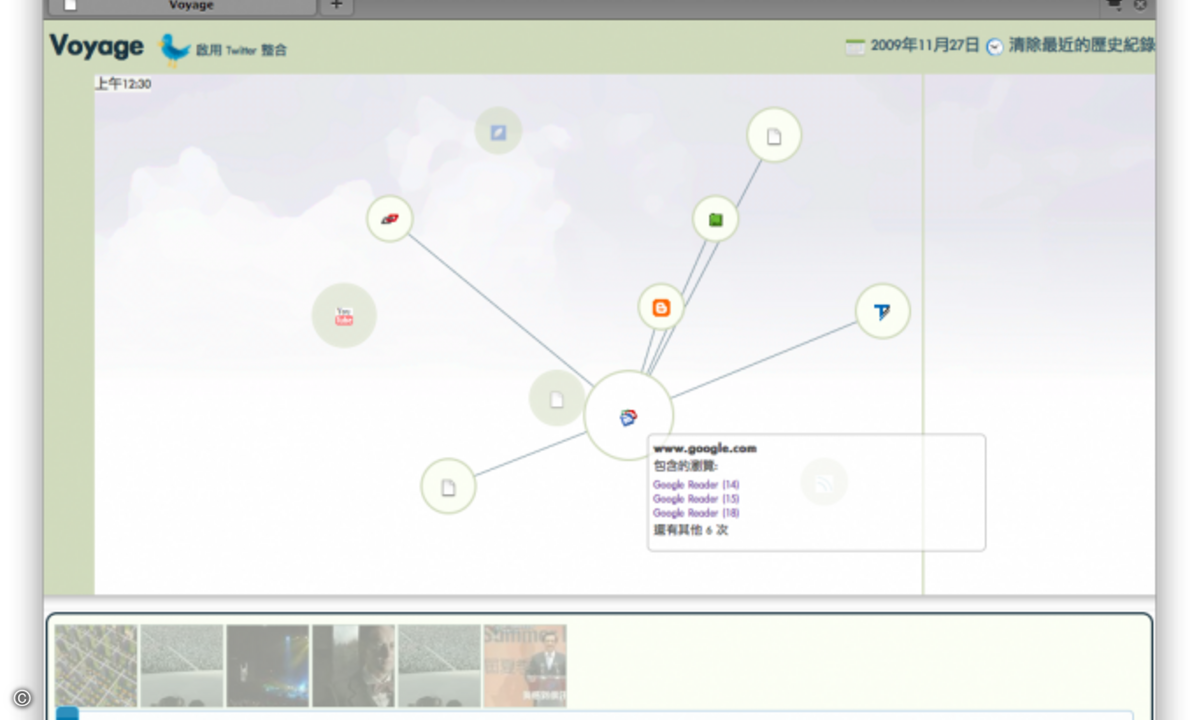Screen dimensions: 1199x720
Task: Open the Twitter integration link
Action: point(241,50)
